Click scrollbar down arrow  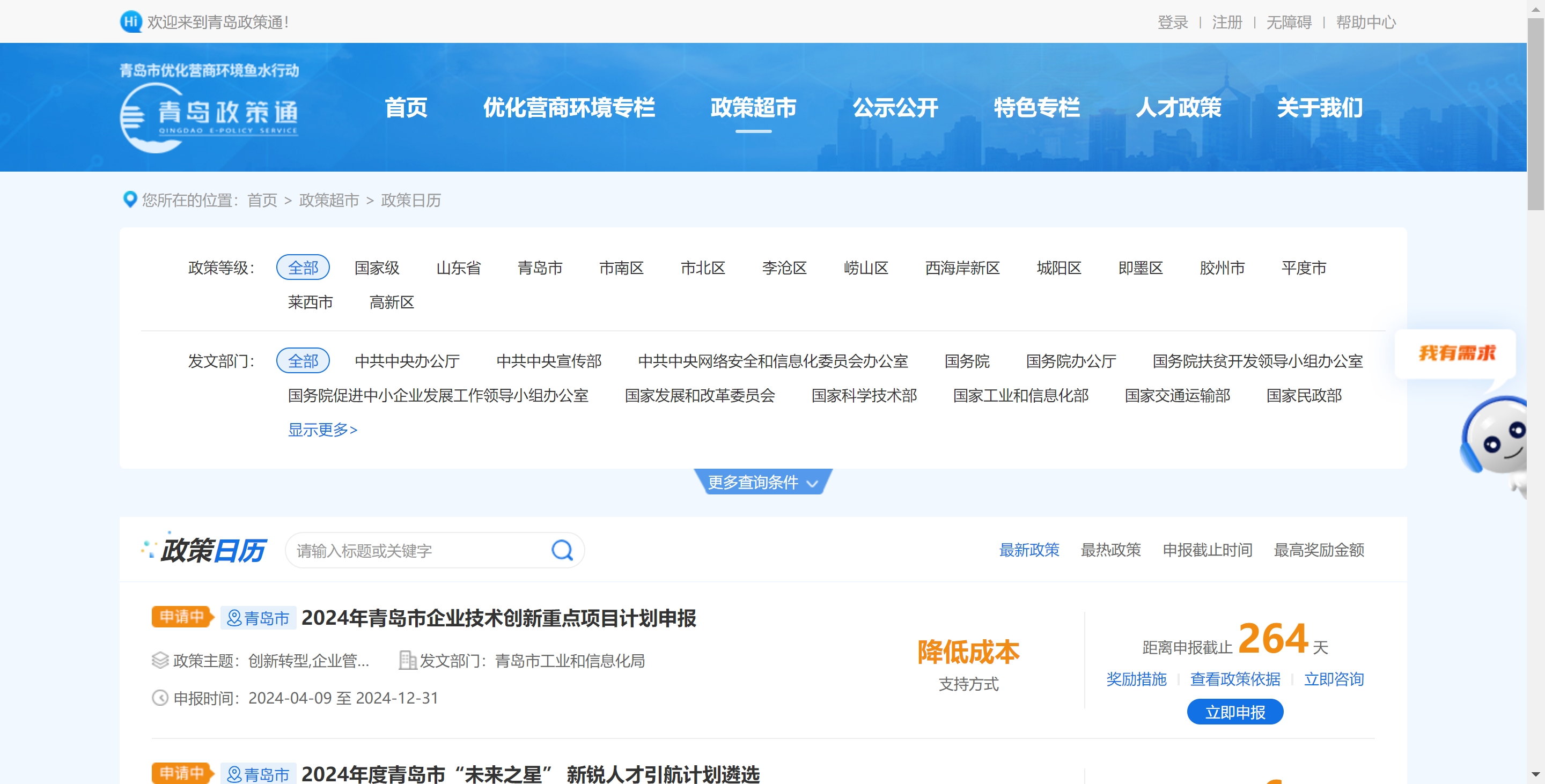(x=1535, y=775)
